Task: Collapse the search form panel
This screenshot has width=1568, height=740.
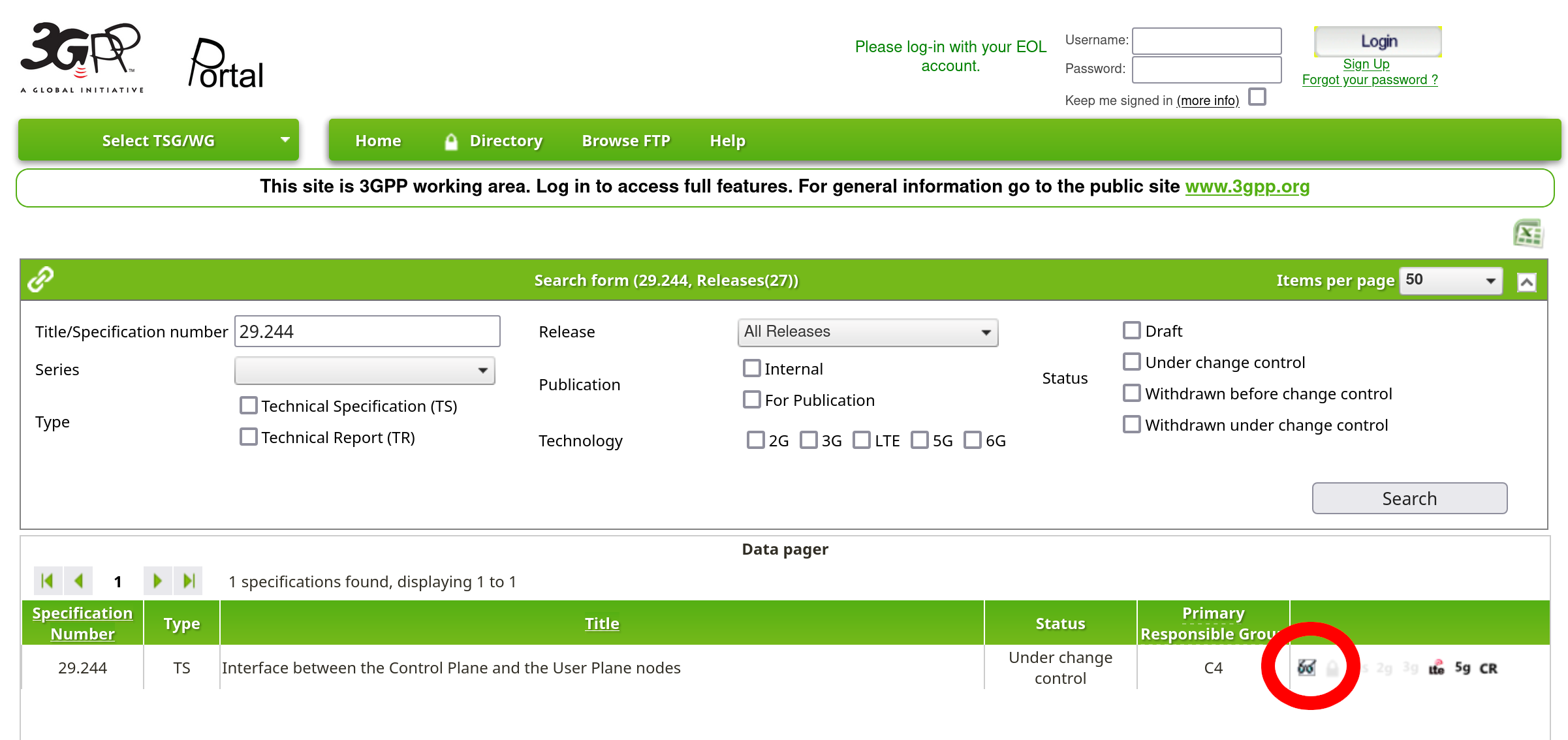Action: (x=1526, y=282)
